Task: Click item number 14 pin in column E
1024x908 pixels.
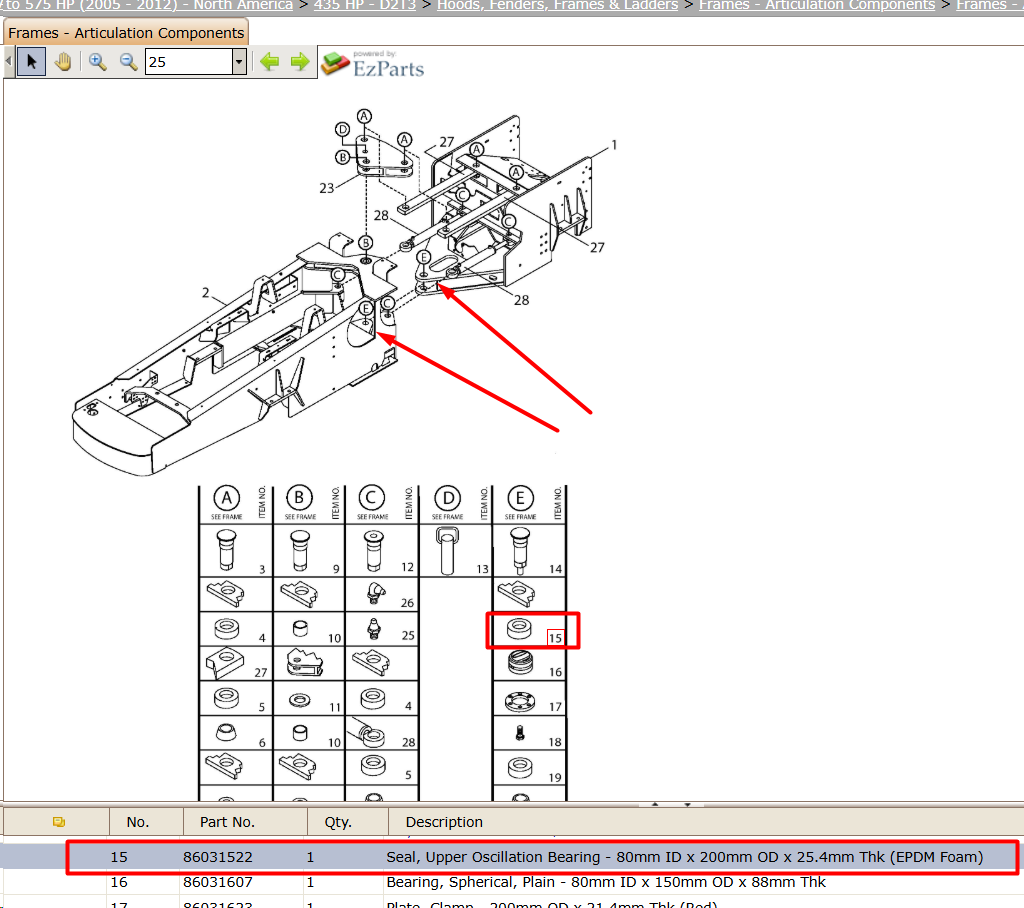Action: (520, 551)
